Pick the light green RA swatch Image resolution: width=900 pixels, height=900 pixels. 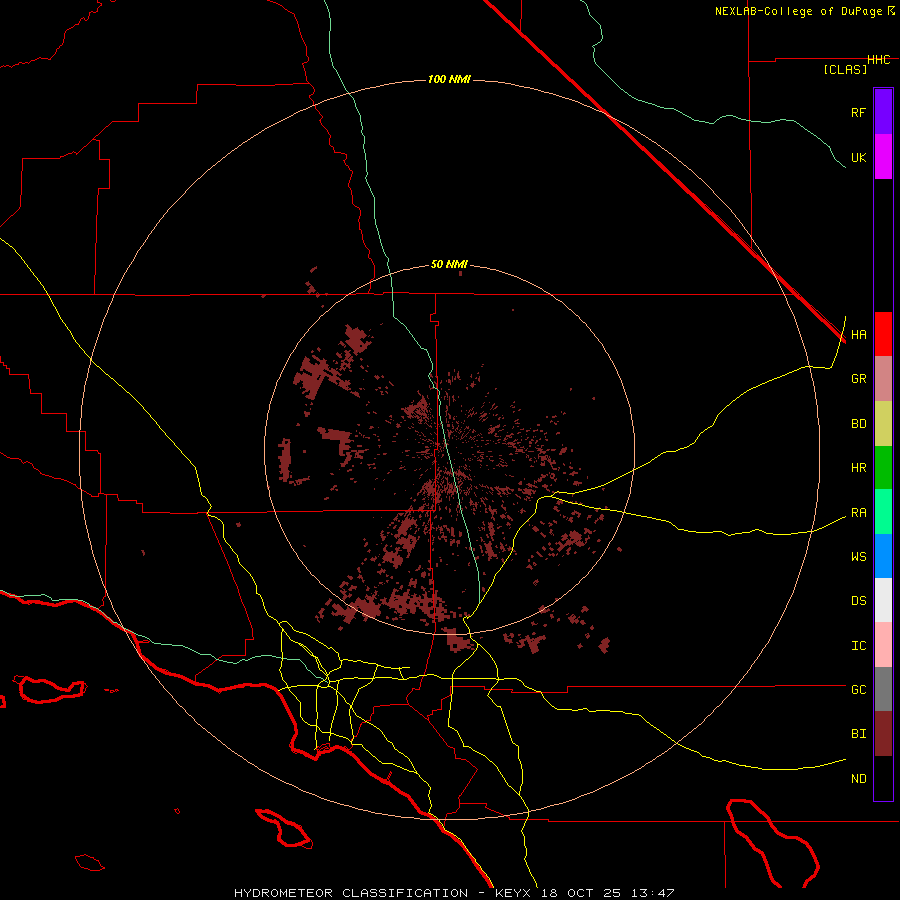[x=883, y=512]
